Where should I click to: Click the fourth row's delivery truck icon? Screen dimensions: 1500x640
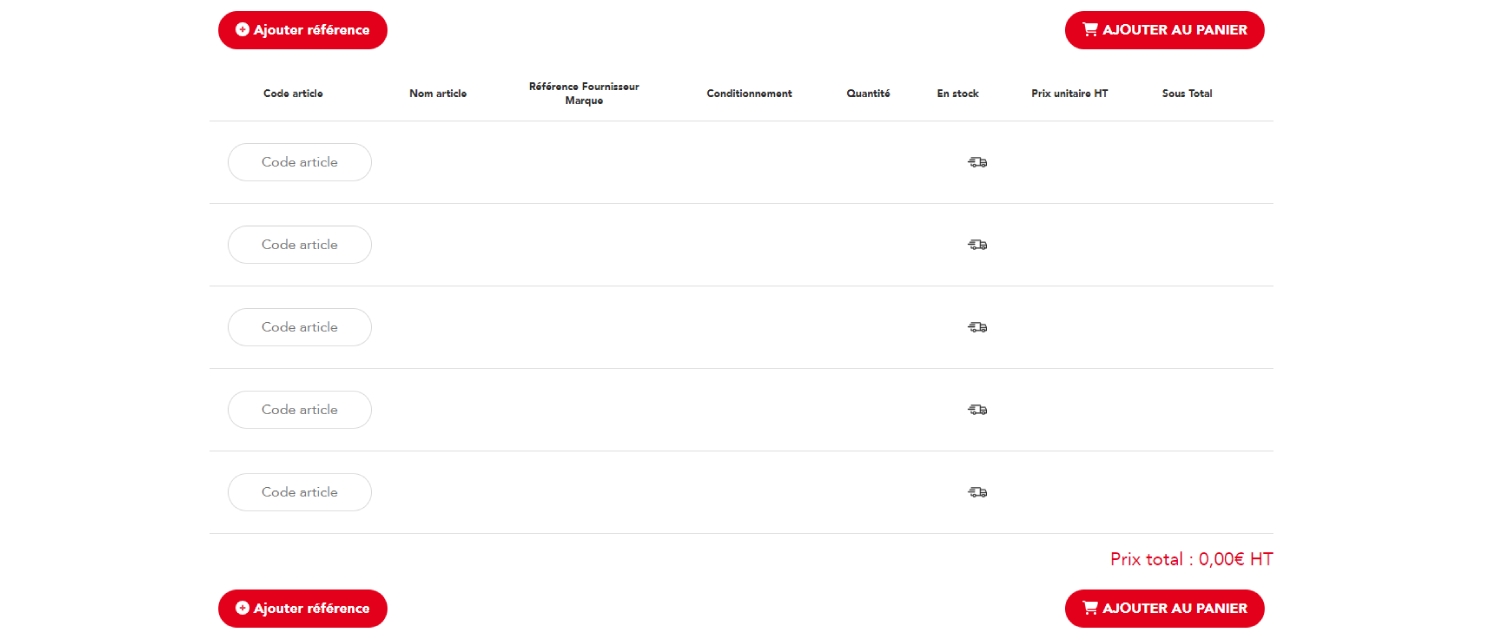point(977,410)
